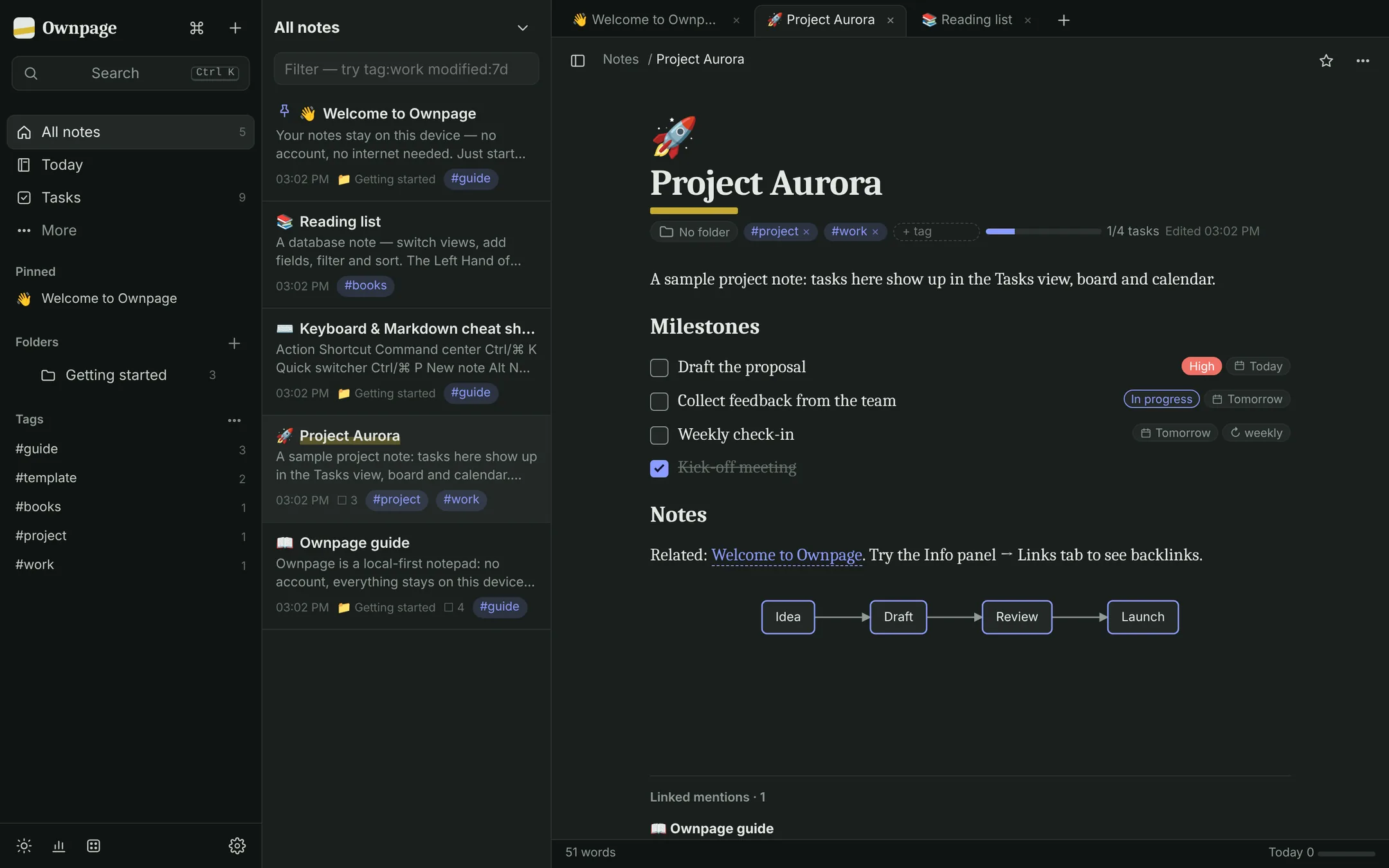Toggle the sidebar panel icon near breadcrumb
Viewport: 1389px width, 868px height.
pyautogui.click(x=577, y=60)
